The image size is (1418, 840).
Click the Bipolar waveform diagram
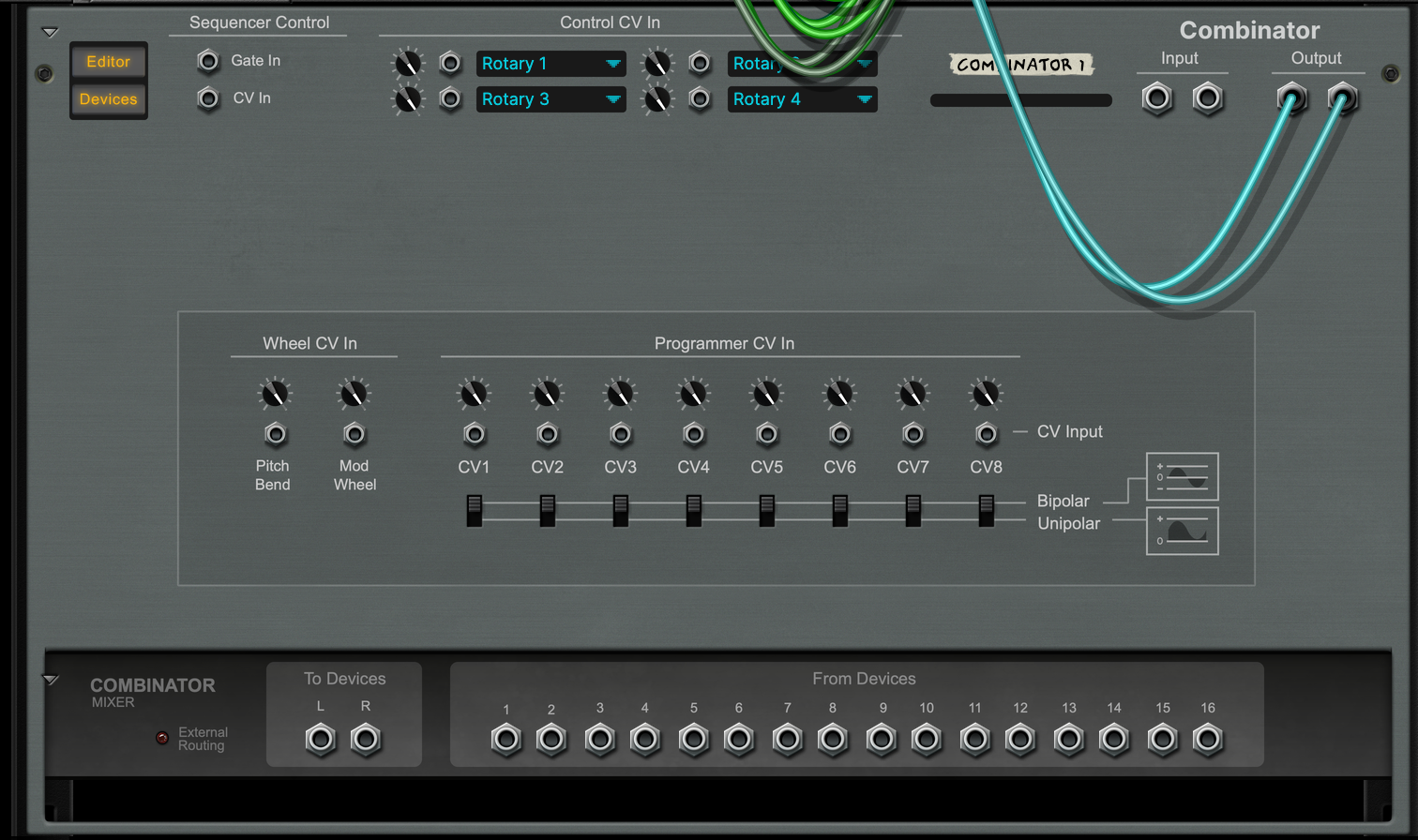[x=1183, y=477]
